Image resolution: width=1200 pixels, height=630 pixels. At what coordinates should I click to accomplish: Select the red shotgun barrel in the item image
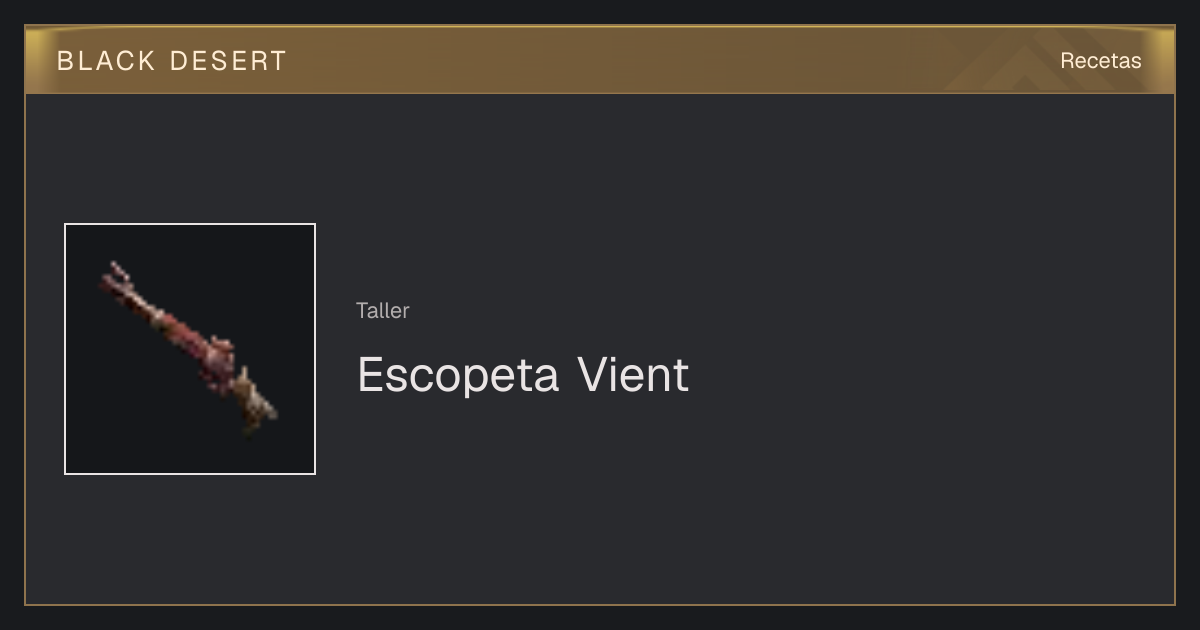(150, 310)
